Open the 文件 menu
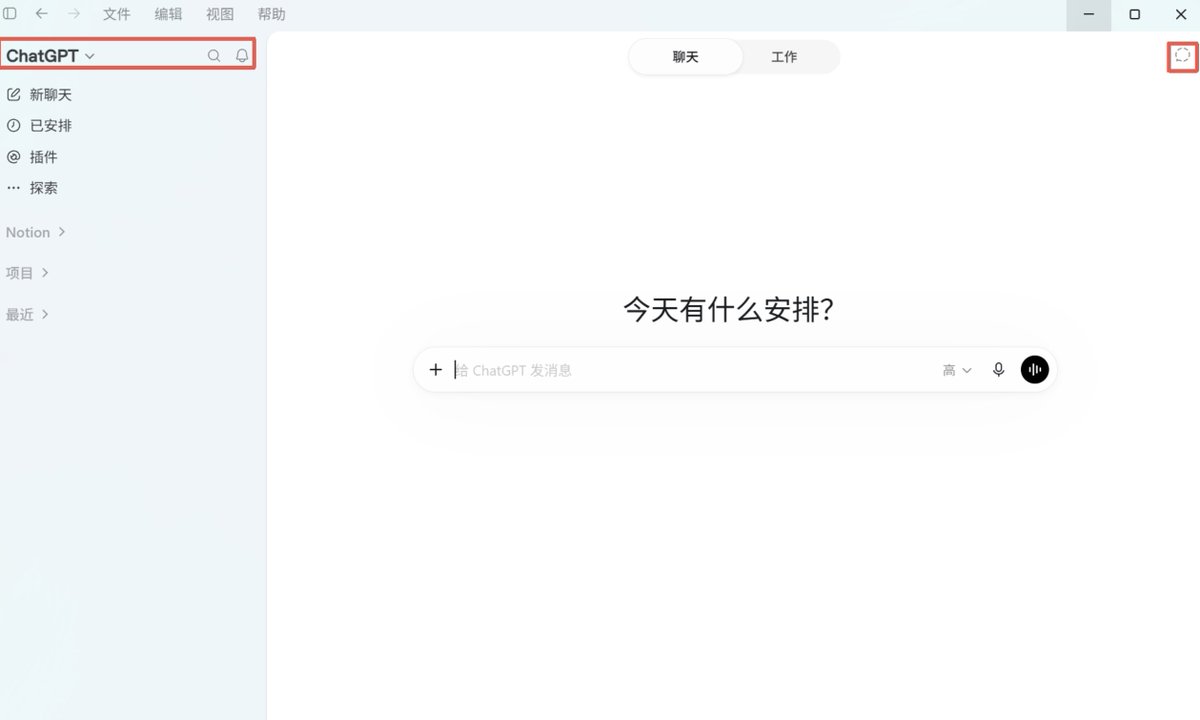 pos(117,14)
